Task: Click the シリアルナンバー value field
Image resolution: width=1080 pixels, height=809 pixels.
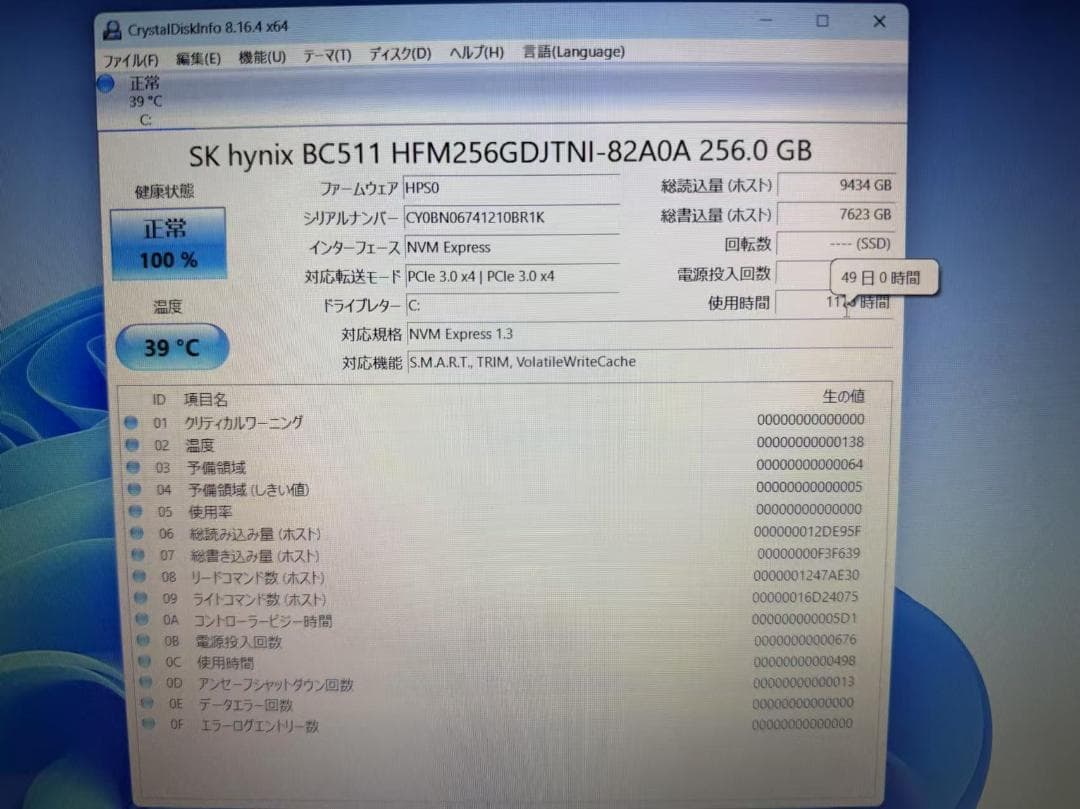Action: (510, 217)
